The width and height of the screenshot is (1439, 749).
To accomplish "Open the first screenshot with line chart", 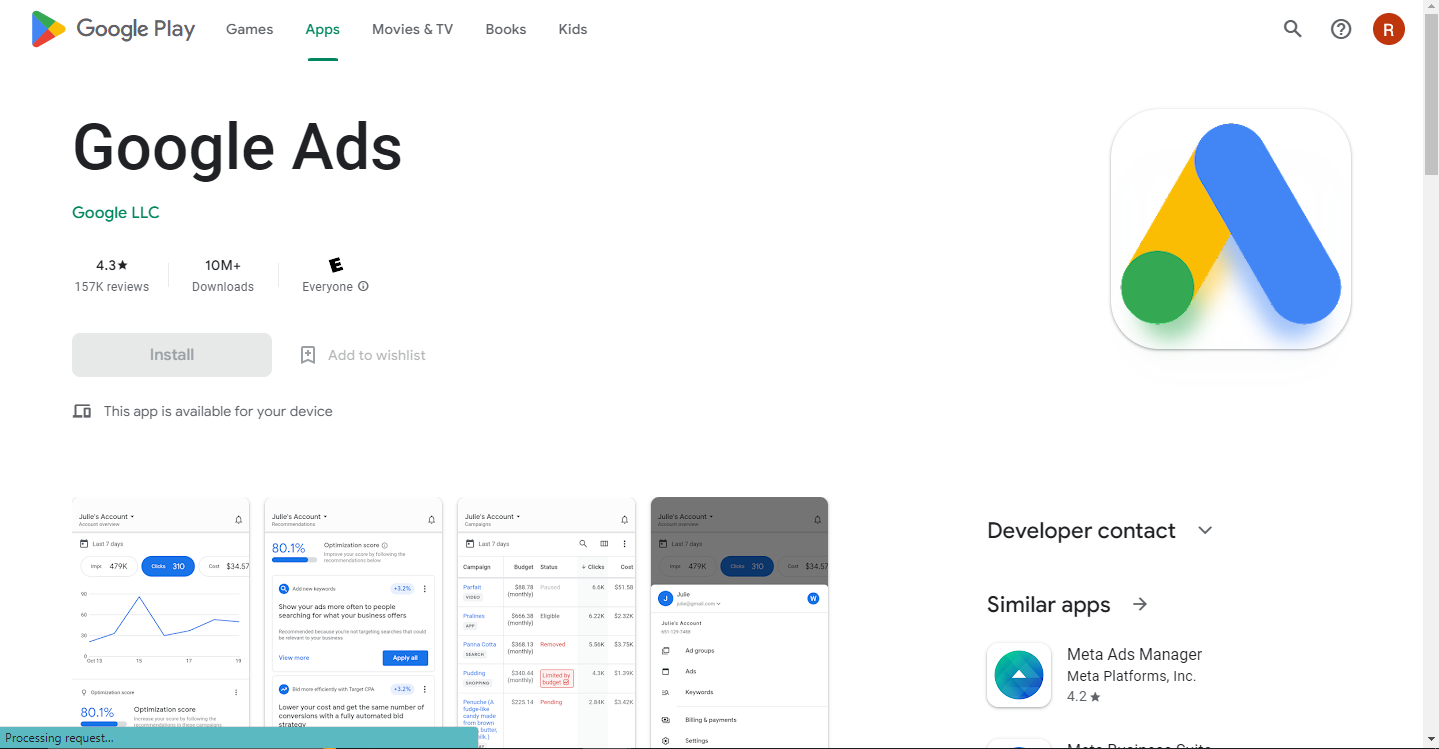I will click(161, 622).
